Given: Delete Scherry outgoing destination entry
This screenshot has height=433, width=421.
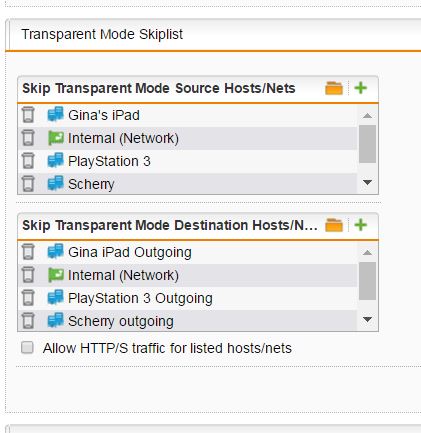Looking at the screenshot, I should coord(28,321).
